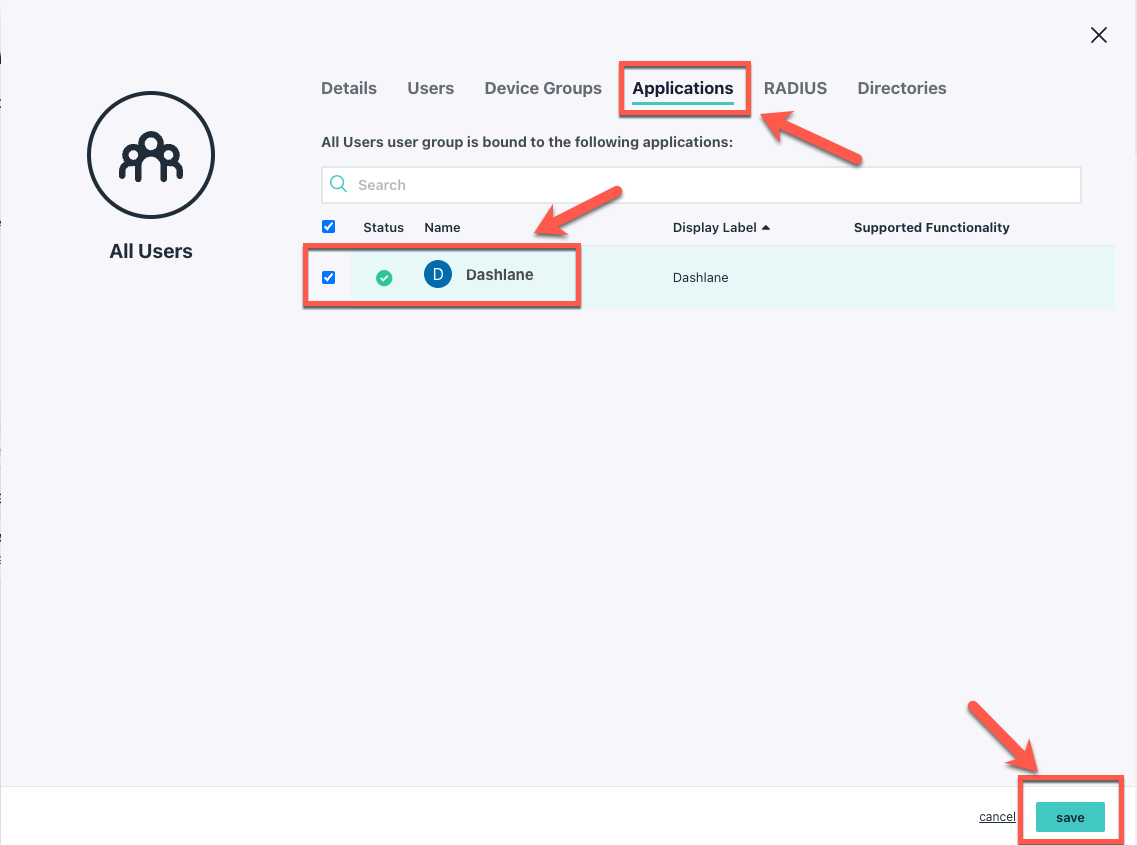The image size is (1137, 845).
Task: Click the Name column header
Action: (x=442, y=228)
